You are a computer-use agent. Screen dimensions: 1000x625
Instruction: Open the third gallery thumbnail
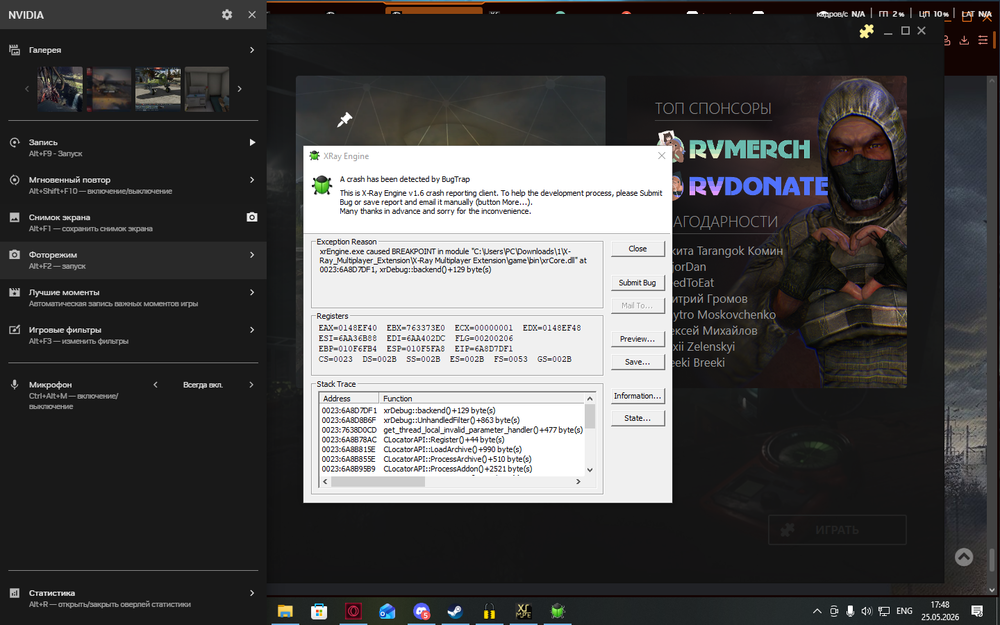[158, 89]
